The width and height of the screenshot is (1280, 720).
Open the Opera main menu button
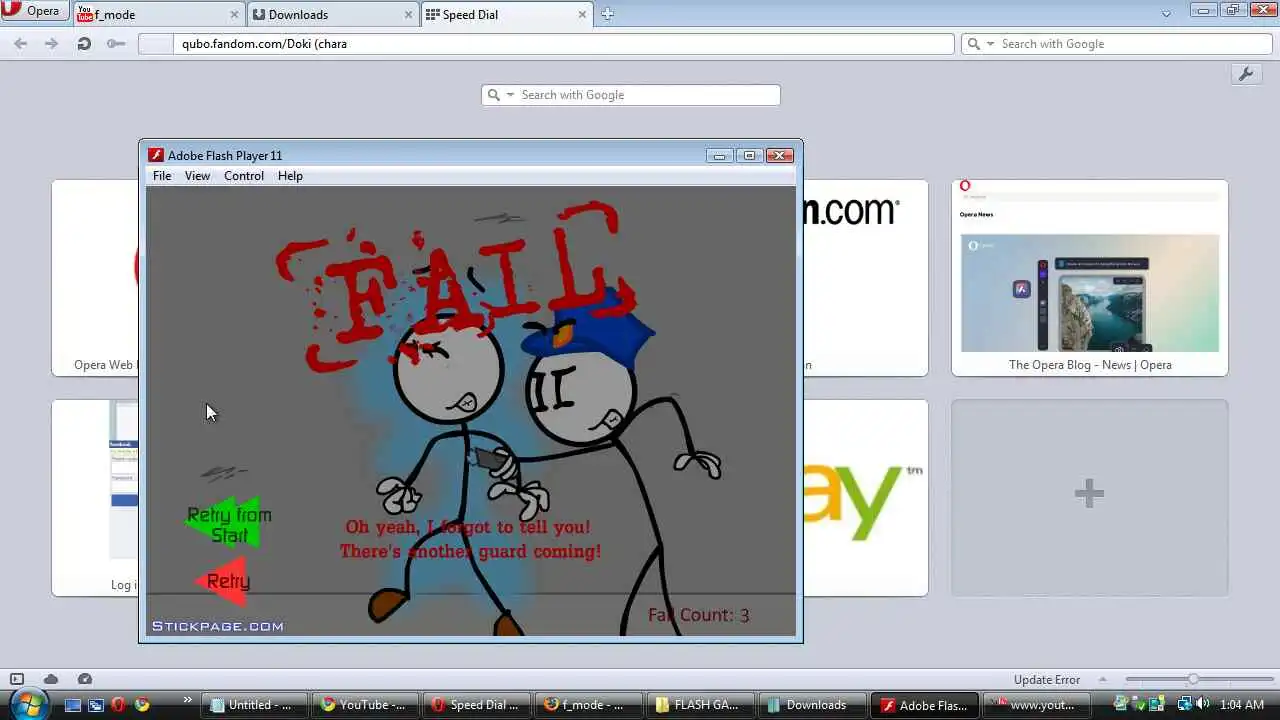(35, 11)
